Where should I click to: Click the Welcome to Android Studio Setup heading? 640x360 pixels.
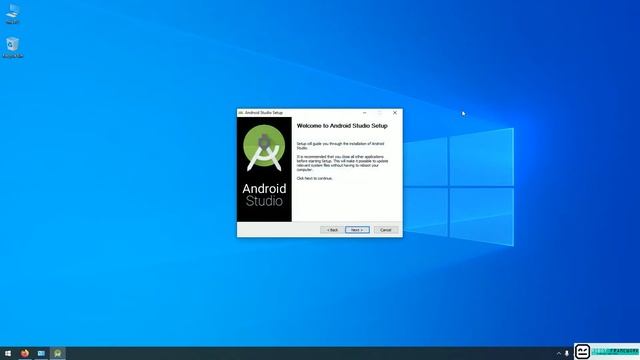[x=342, y=126]
